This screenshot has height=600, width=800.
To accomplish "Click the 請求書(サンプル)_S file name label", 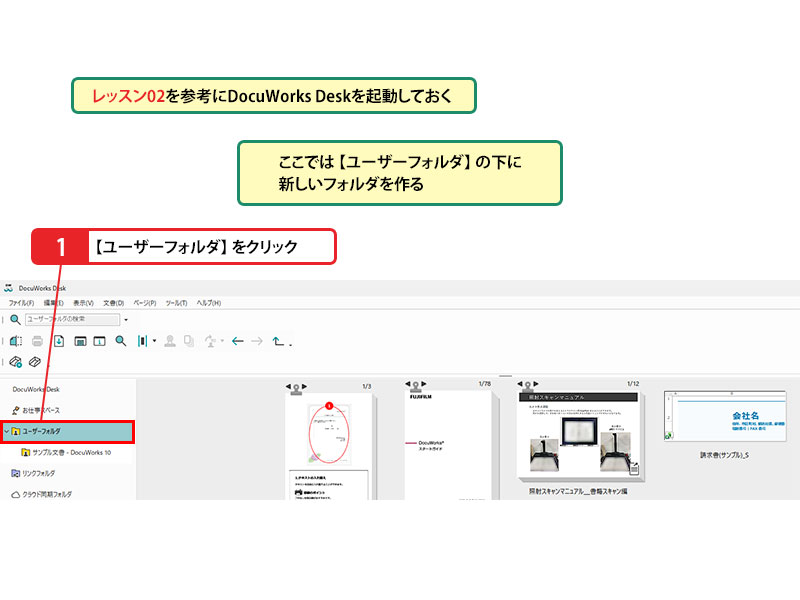I will (724, 455).
